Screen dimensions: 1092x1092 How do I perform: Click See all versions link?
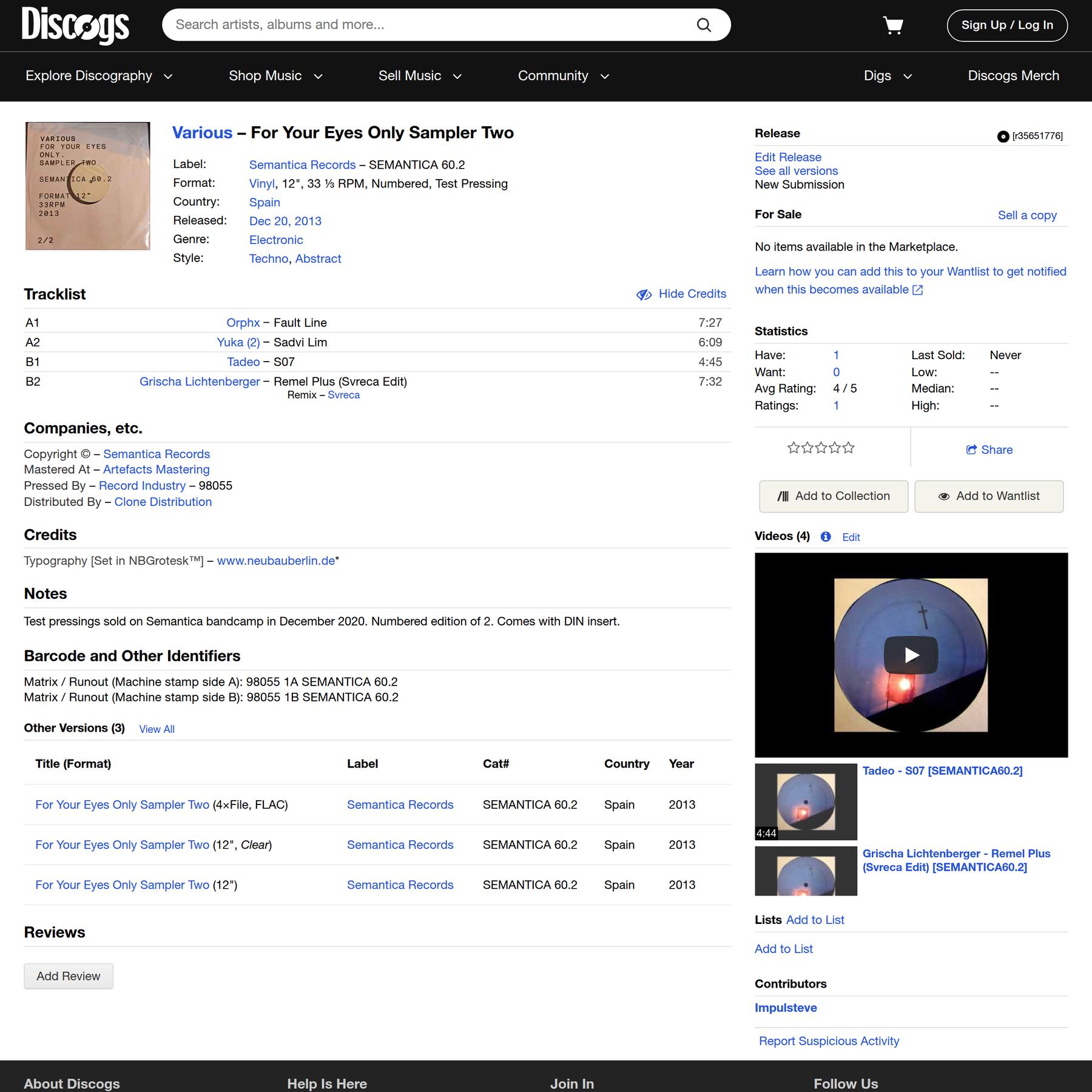point(796,171)
